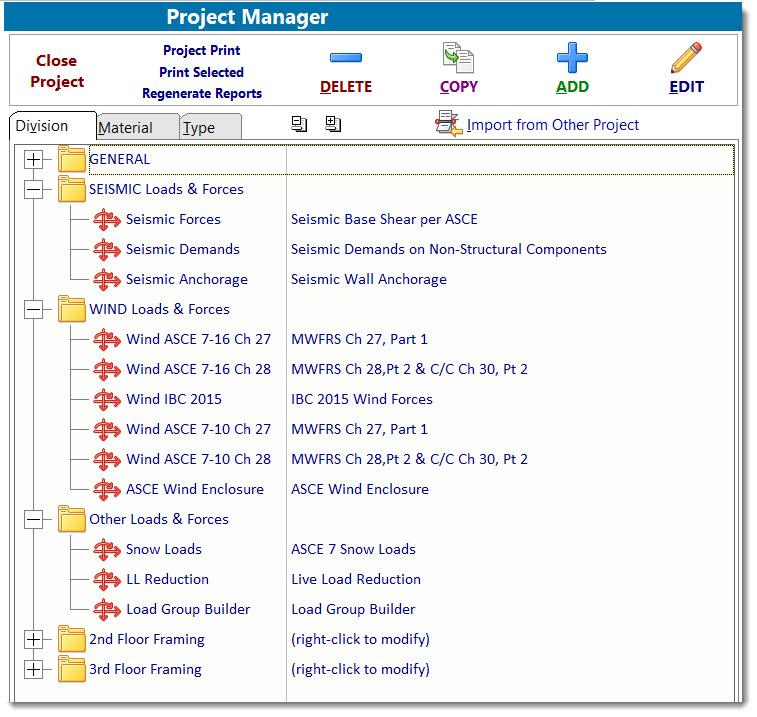Viewport: 757px width, 717px height.
Task: Click the red icon beside Snow Loads
Action: tap(106, 549)
